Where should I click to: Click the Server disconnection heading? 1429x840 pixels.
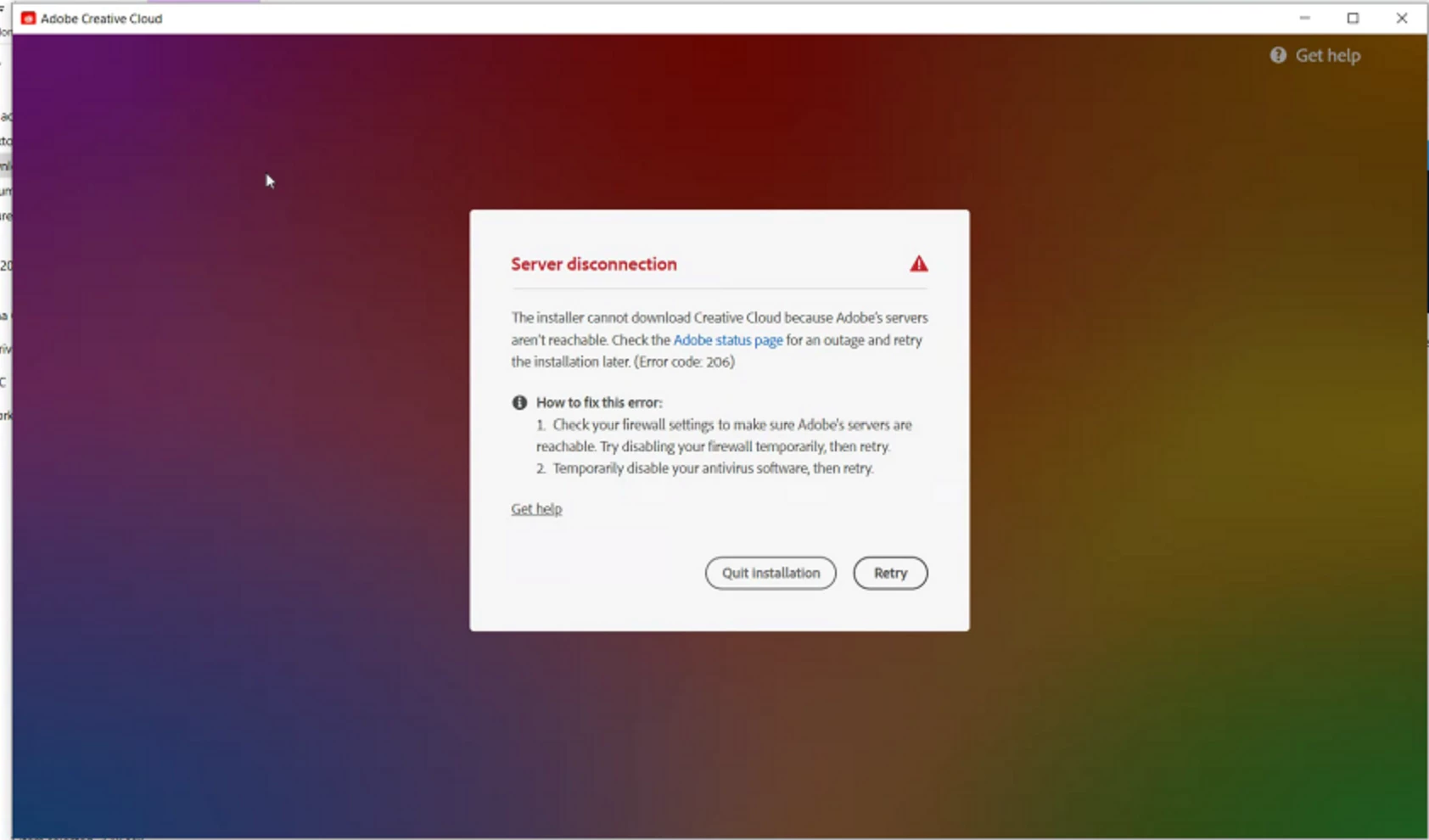[594, 264]
